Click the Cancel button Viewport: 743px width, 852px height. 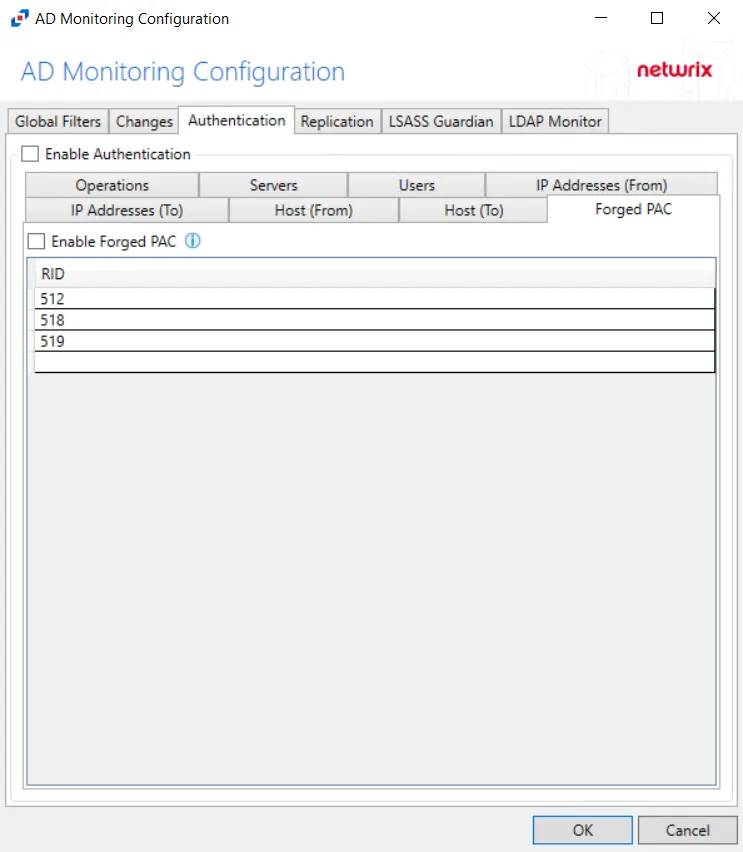(688, 830)
